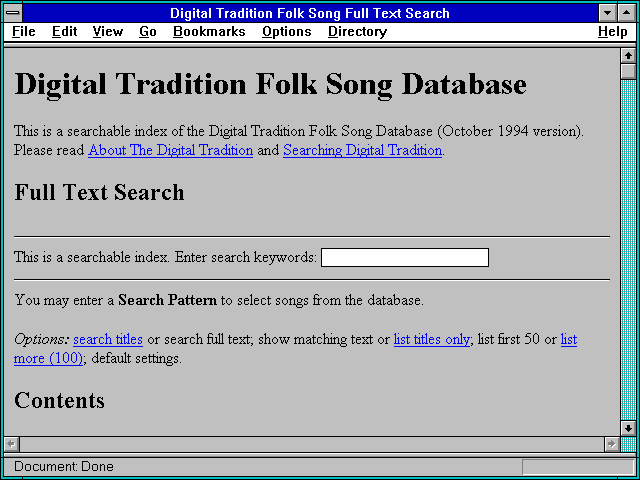The height and width of the screenshot is (480, 640).
Task: Click the title bar maximize arrow
Action: pos(627,13)
